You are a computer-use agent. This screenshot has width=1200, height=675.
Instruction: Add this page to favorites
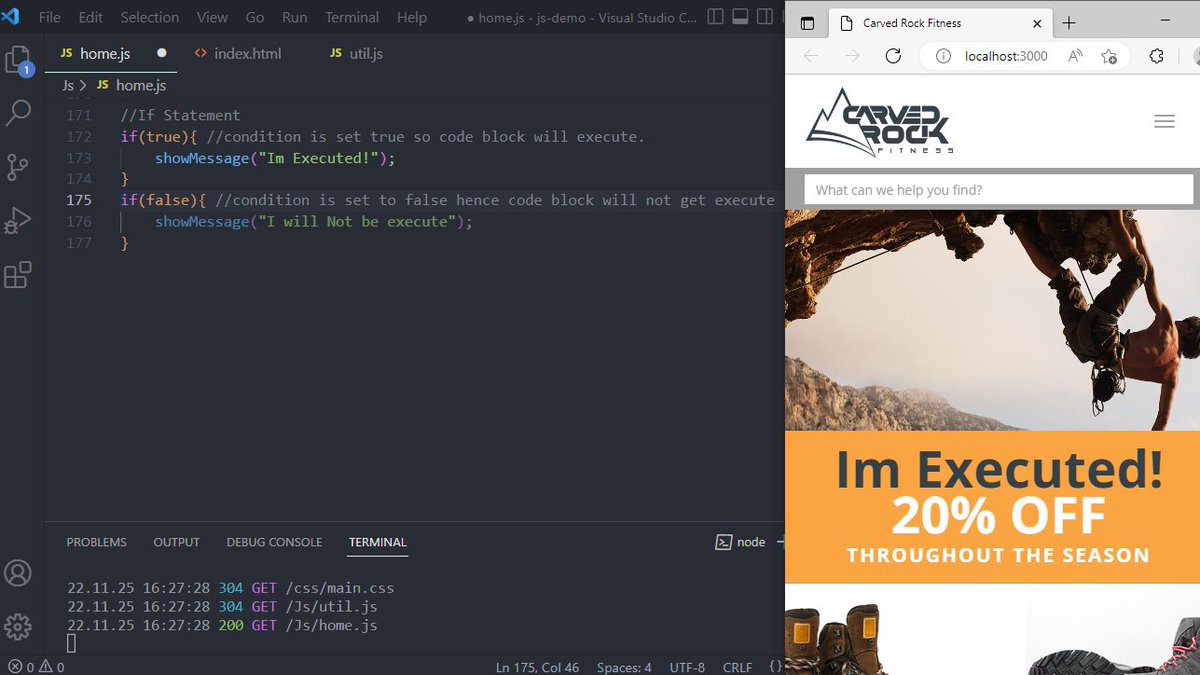pyautogui.click(x=1109, y=56)
